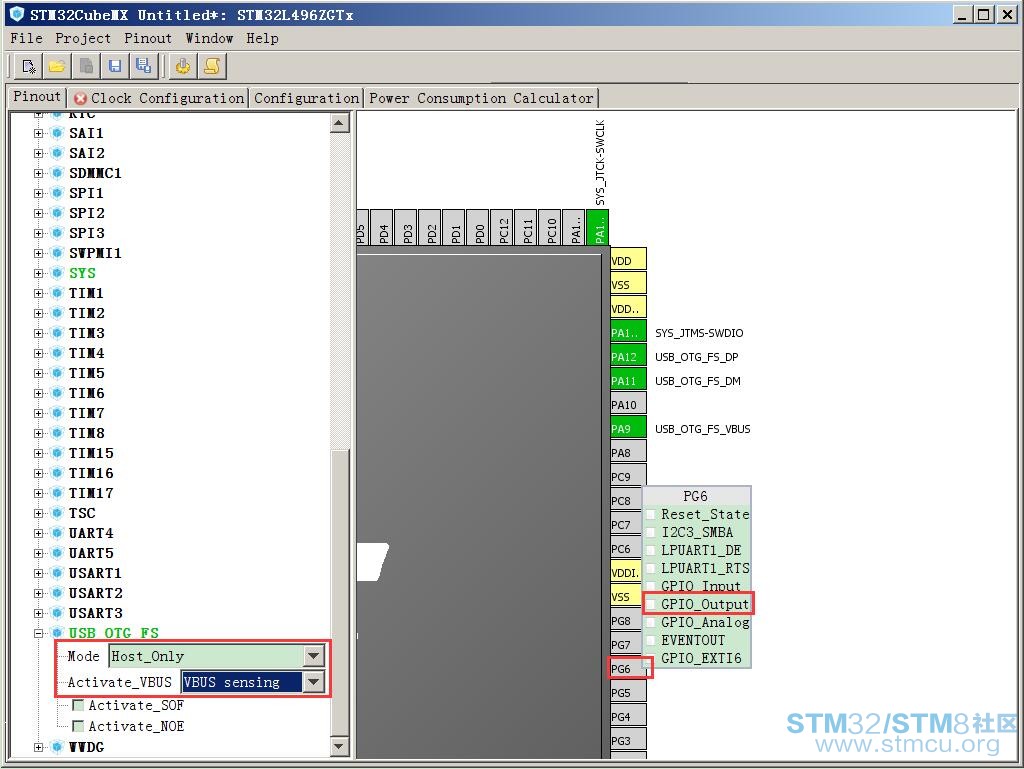Click the STM32CubeMX title bar logo

(x=18, y=14)
